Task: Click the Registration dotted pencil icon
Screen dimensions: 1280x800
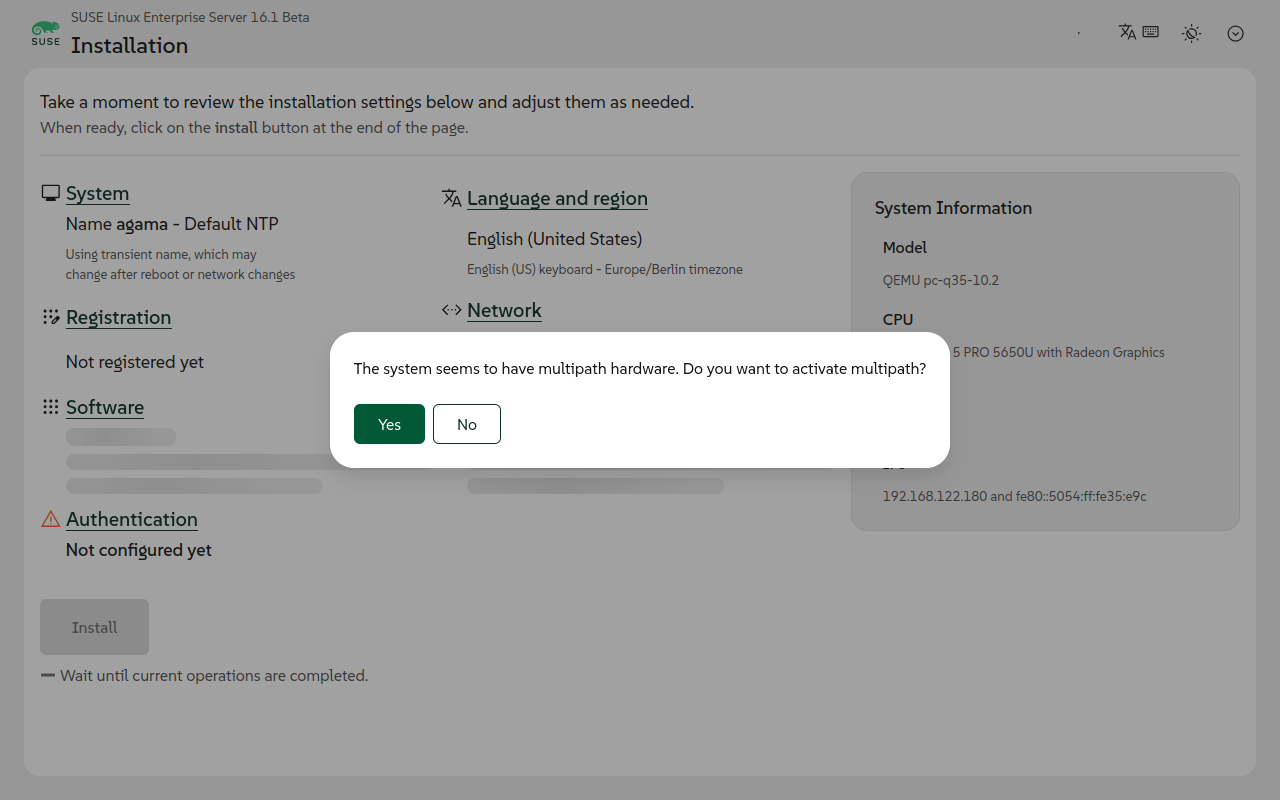Action: [x=50, y=317]
